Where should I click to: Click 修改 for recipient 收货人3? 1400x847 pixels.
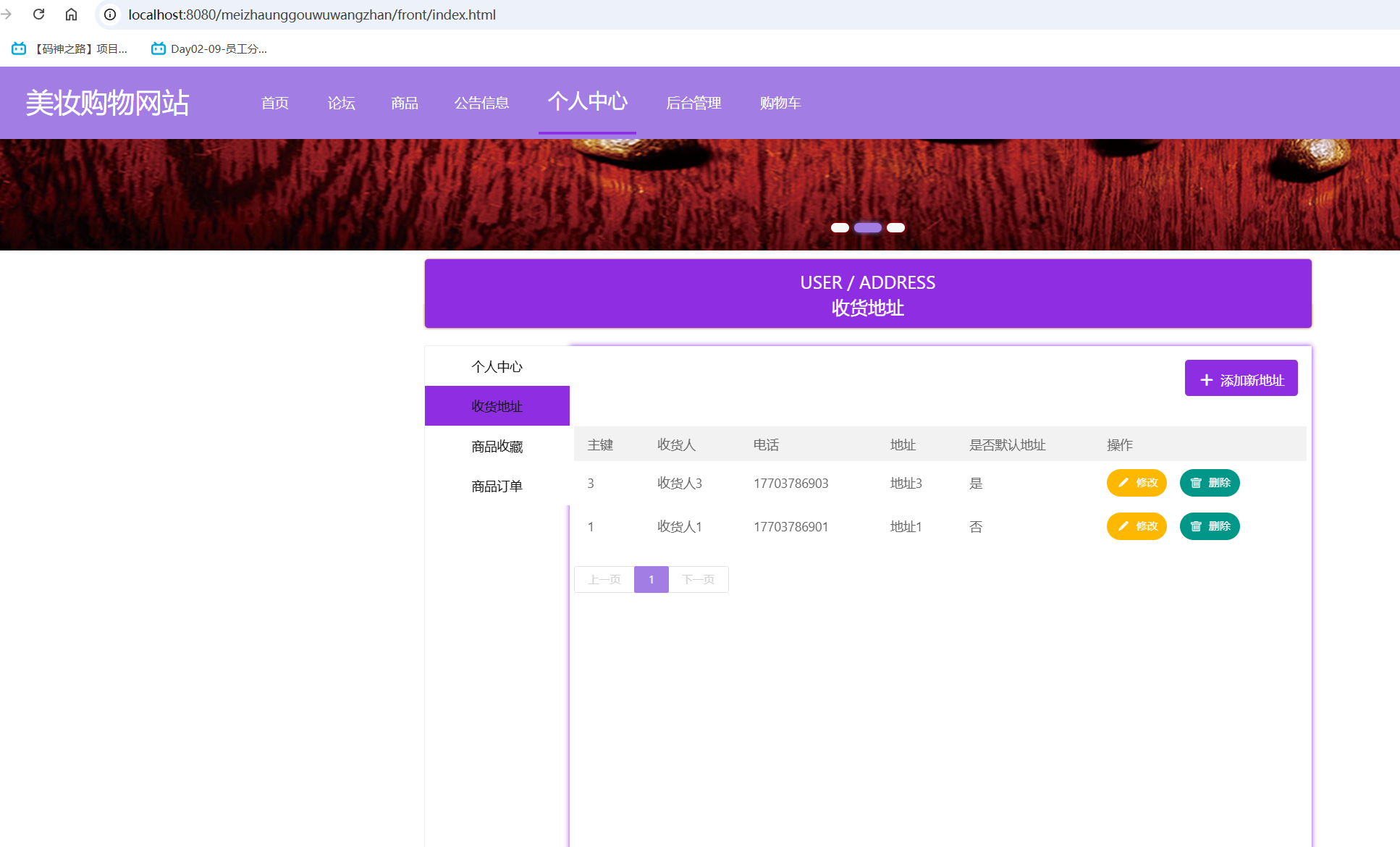point(1137,483)
